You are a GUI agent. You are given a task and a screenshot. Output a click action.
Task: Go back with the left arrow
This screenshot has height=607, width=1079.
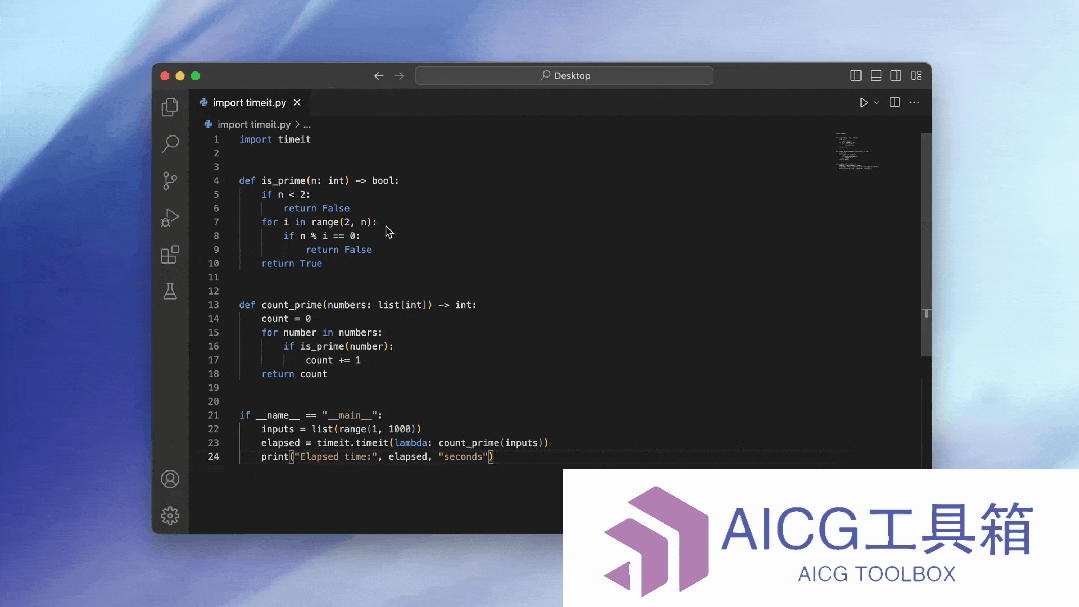[x=378, y=76]
